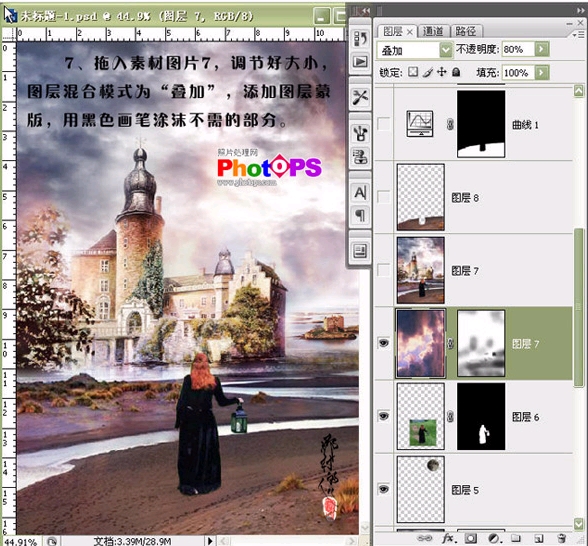Delete layer with the trash icon
This screenshot has width=588, height=546.
click(x=561, y=538)
